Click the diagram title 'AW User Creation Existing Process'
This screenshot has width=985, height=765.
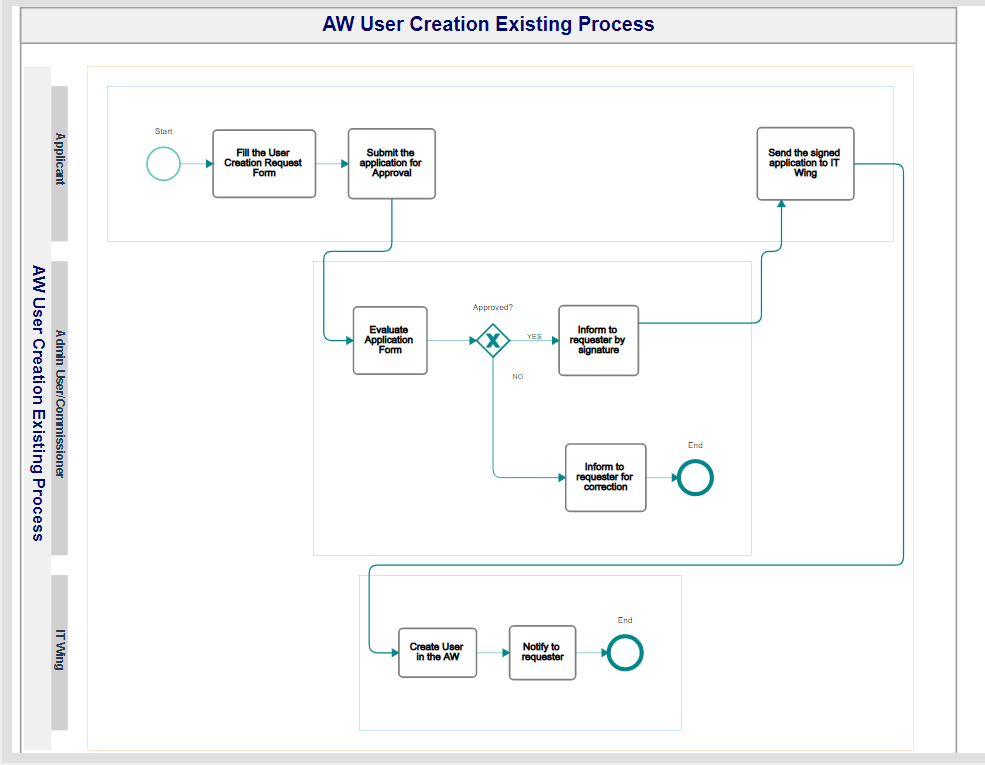pyautogui.click(x=488, y=24)
